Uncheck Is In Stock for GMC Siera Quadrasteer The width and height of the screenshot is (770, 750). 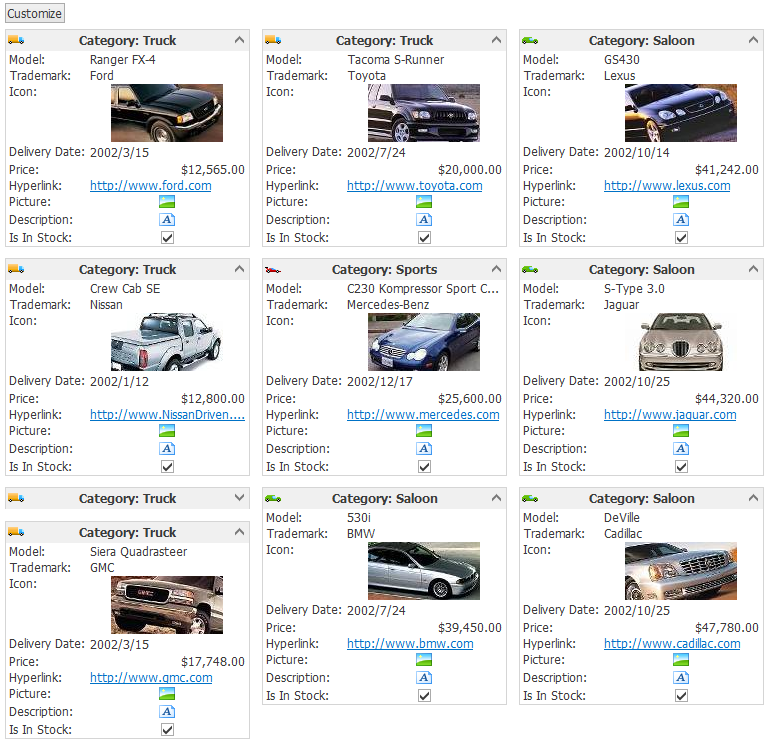pos(167,730)
